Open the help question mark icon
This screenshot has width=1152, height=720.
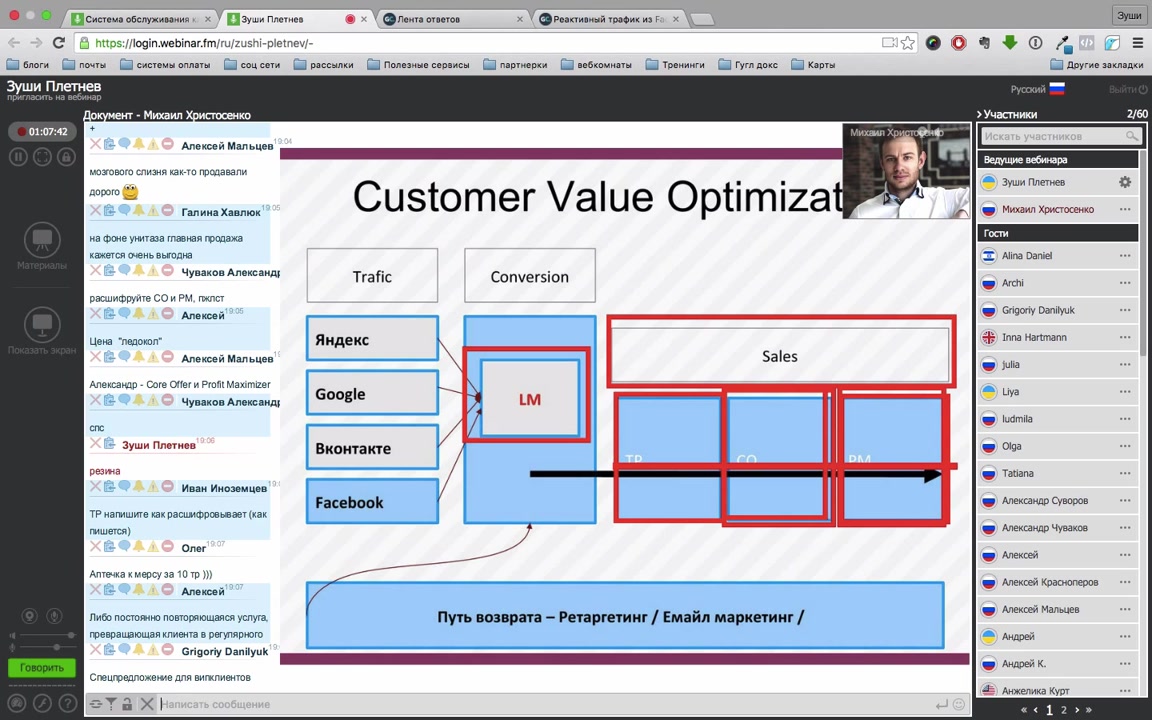click(x=67, y=704)
